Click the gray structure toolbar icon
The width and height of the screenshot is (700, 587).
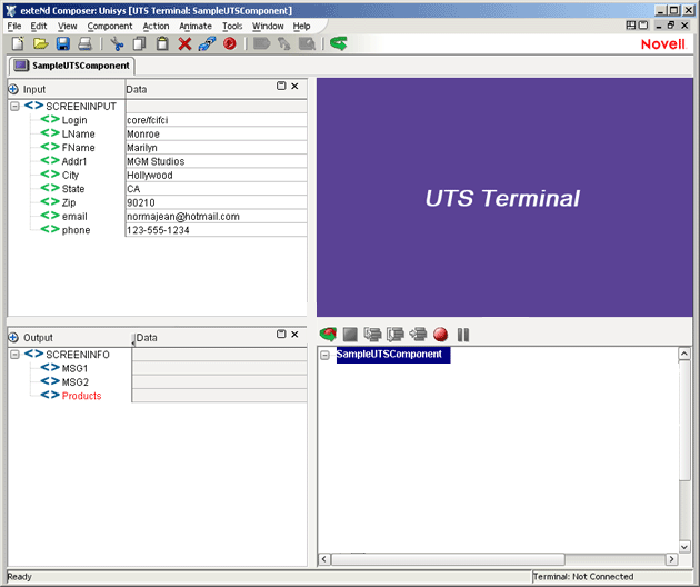point(284,44)
